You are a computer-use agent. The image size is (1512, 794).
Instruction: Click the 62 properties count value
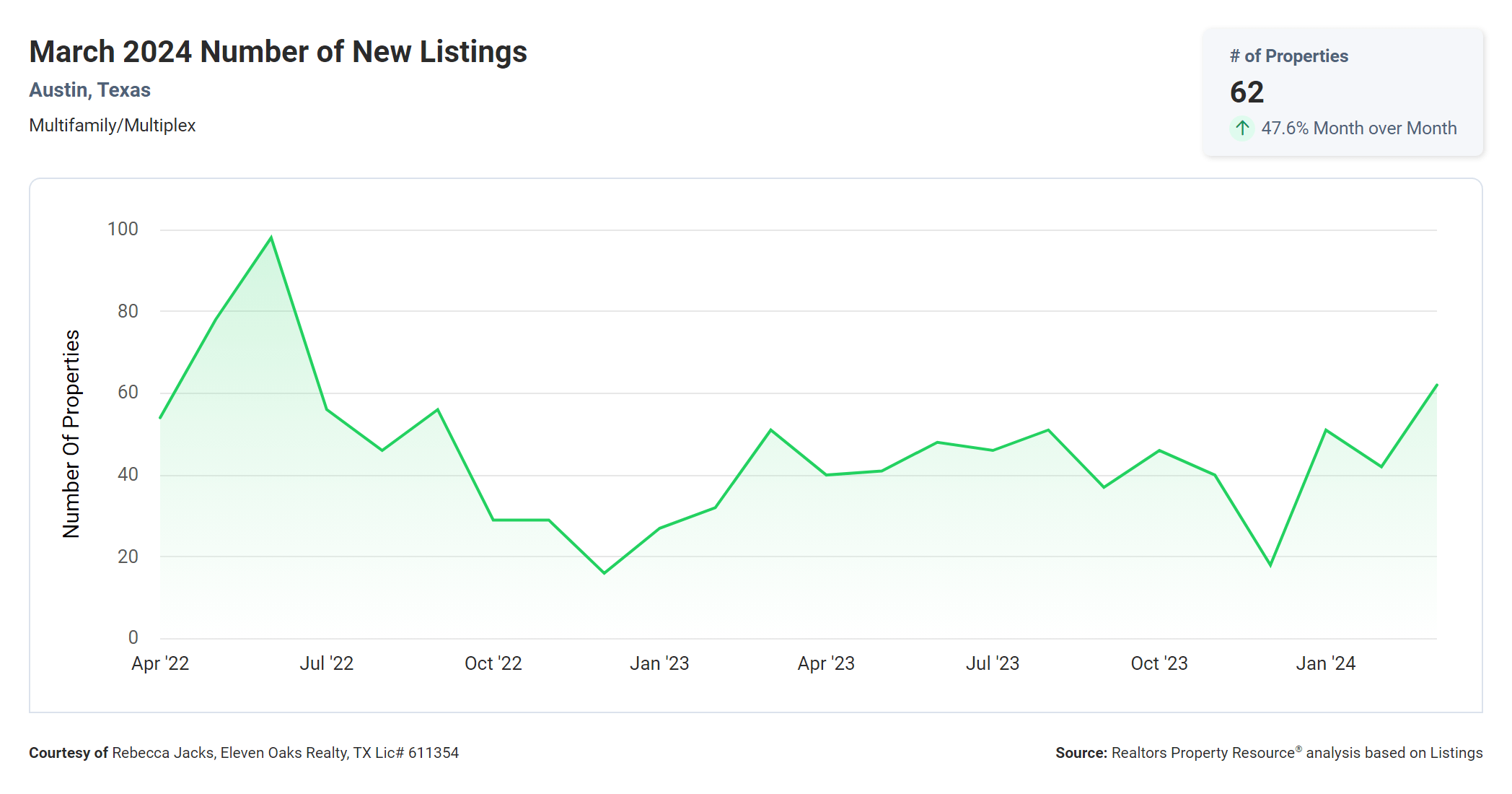point(1247,92)
